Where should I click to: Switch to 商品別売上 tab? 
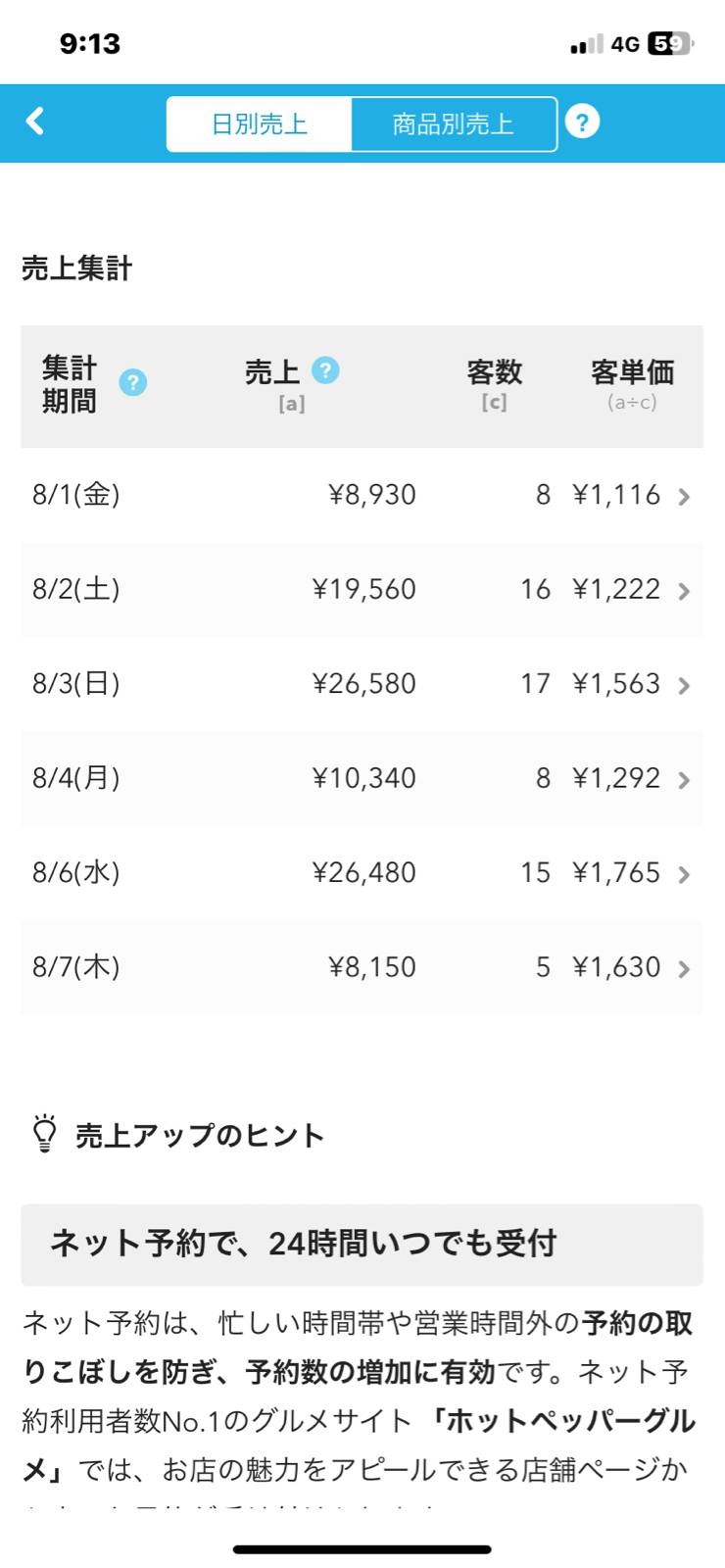[453, 124]
